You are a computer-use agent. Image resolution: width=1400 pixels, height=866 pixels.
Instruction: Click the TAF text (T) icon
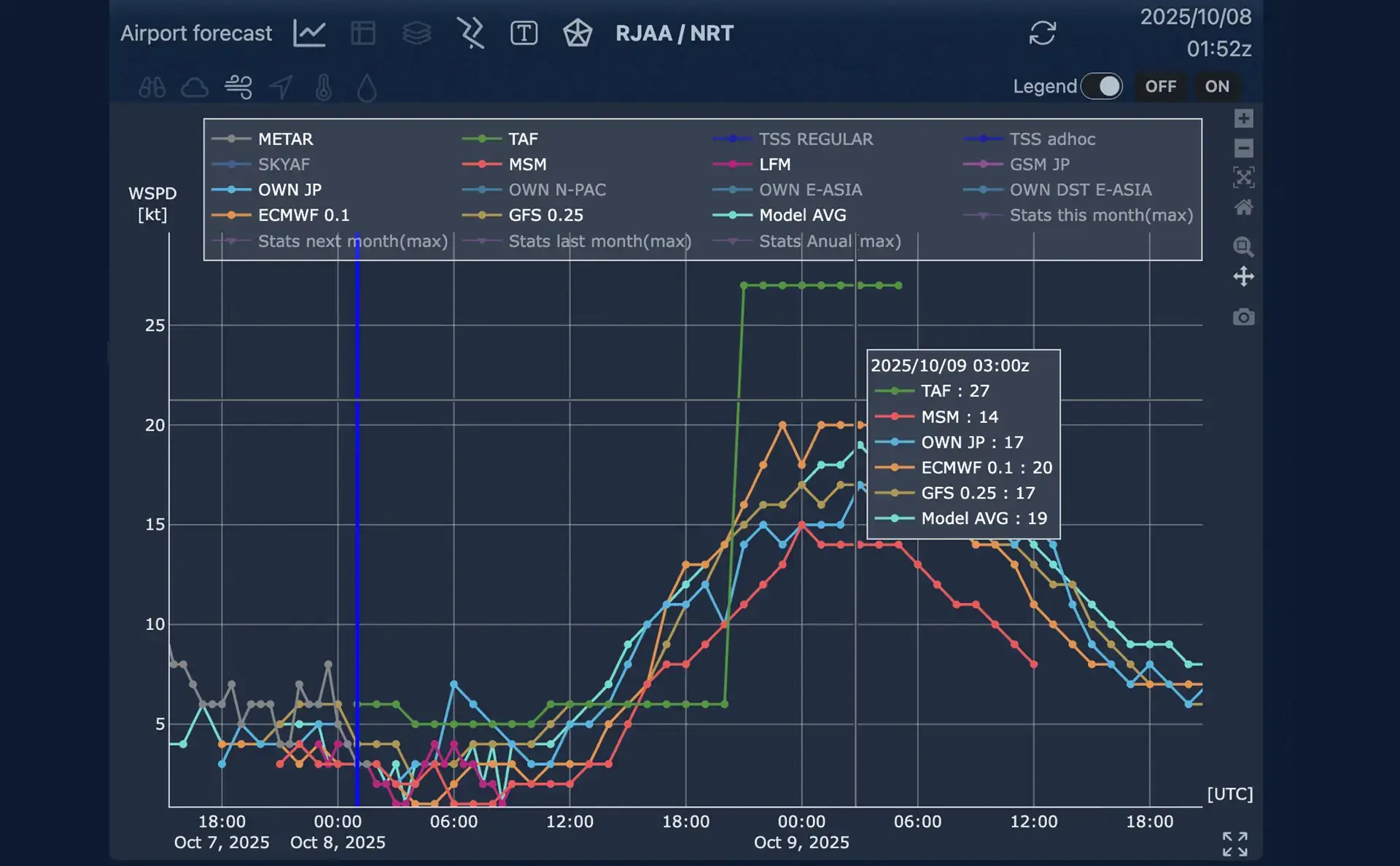524,34
